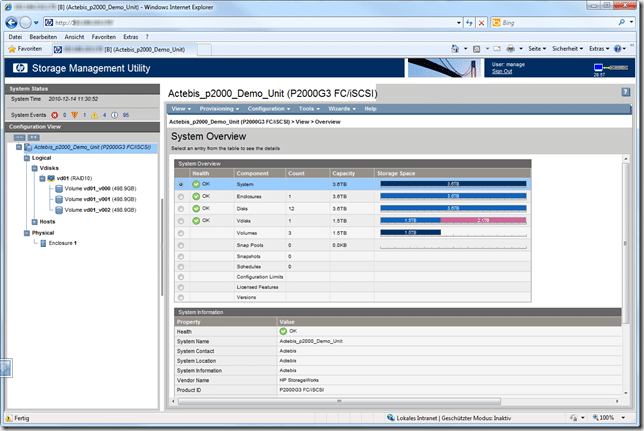The height and width of the screenshot is (431, 644).
Task: Click the printer icon in command bar
Action: pyautogui.click(x=511, y=49)
